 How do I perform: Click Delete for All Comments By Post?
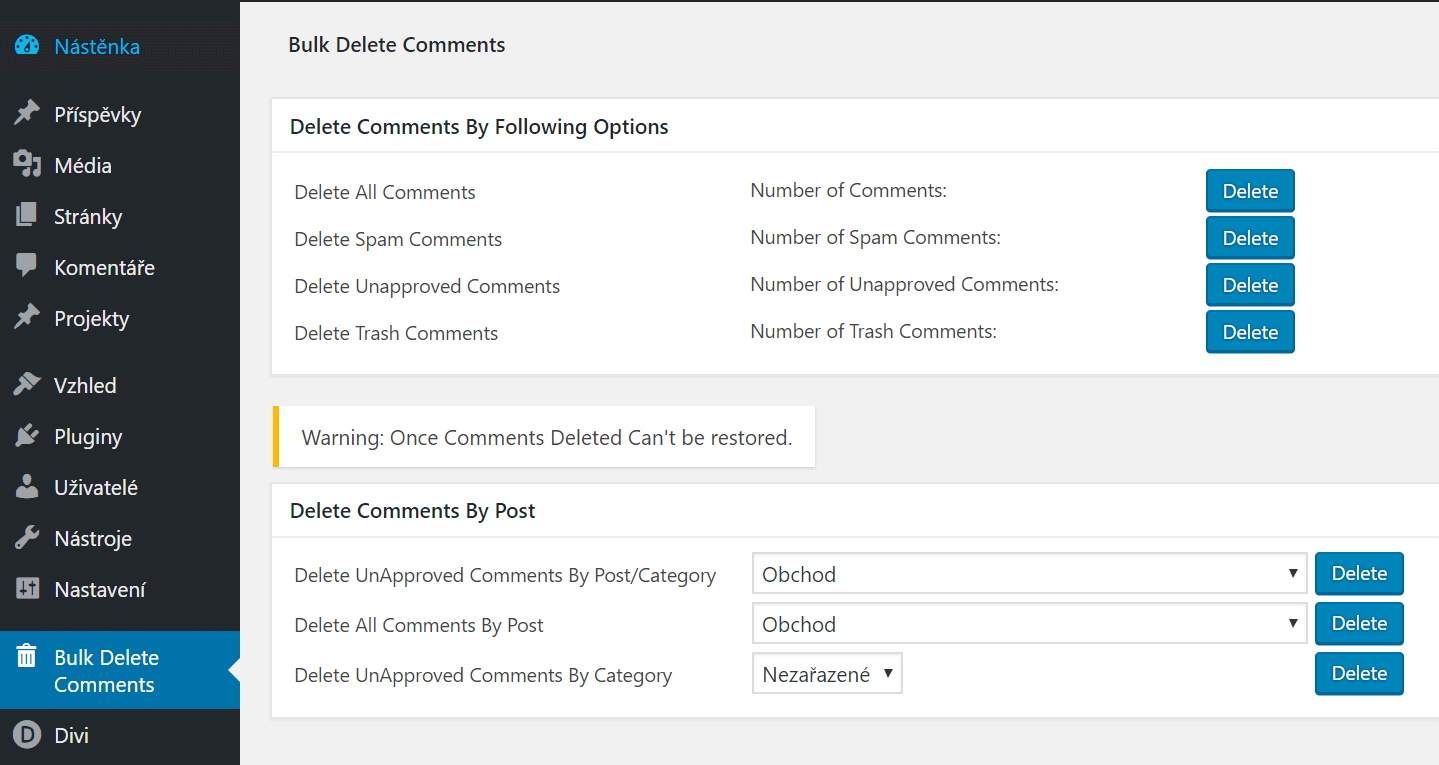tap(1359, 624)
